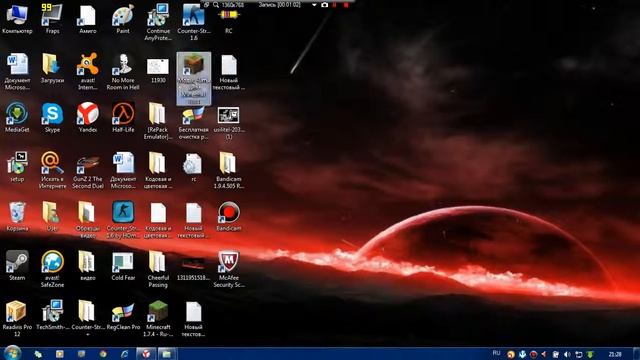
Task: Open the Cheerful Passing folder
Action: pyautogui.click(x=158, y=269)
